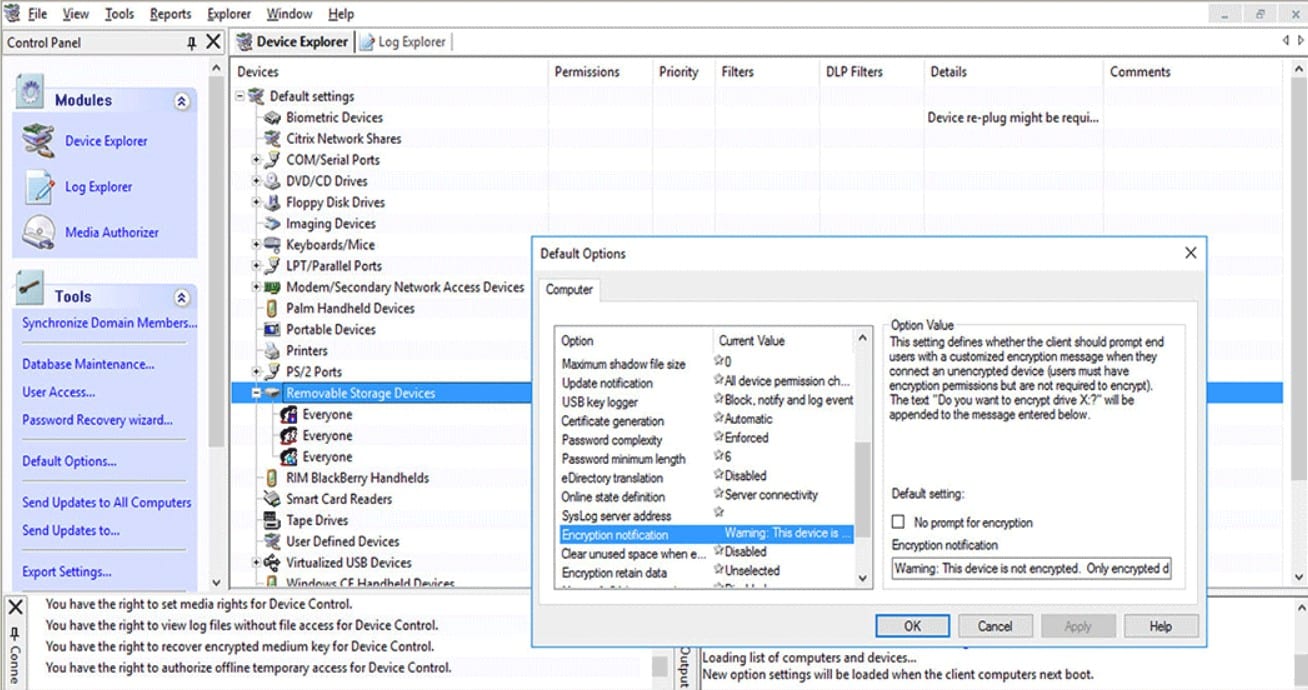This screenshot has height=690, width=1308.
Task: Expand the Keyboards/Mice node
Action: point(256,245)
